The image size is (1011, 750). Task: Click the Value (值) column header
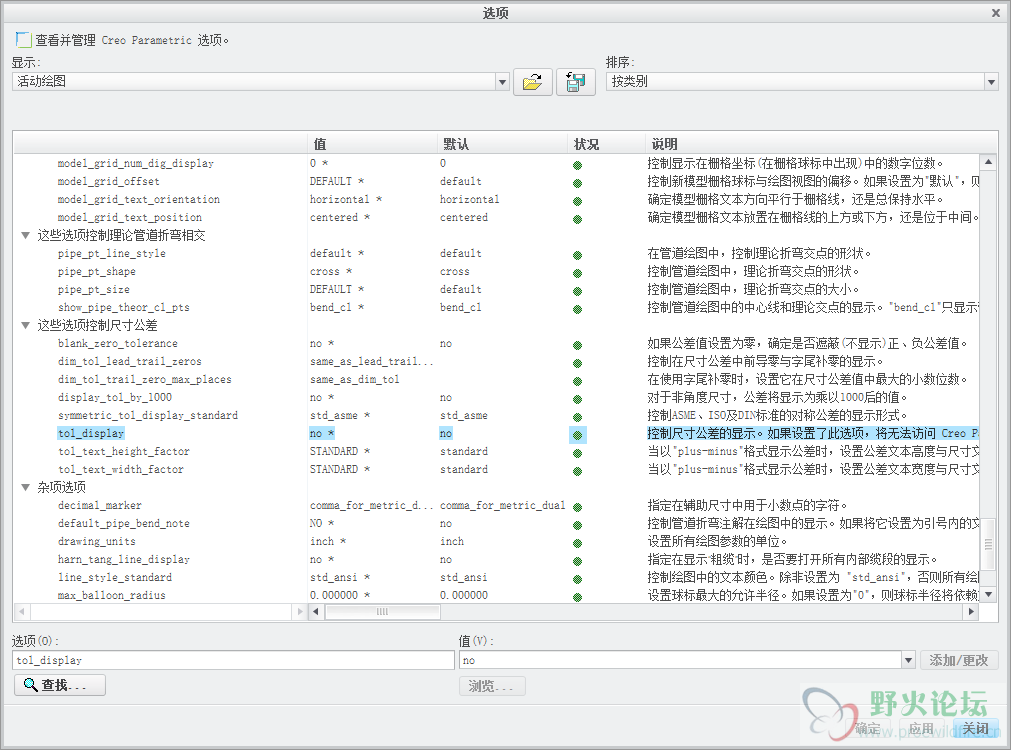pyautogui.click(x=372, y=144)
